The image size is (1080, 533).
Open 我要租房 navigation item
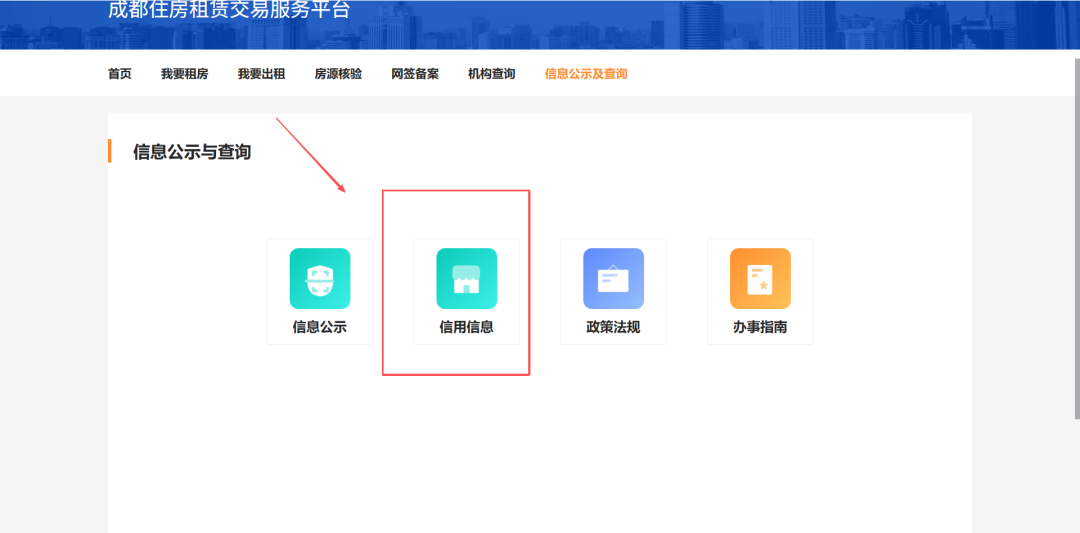tap(185, 74)
